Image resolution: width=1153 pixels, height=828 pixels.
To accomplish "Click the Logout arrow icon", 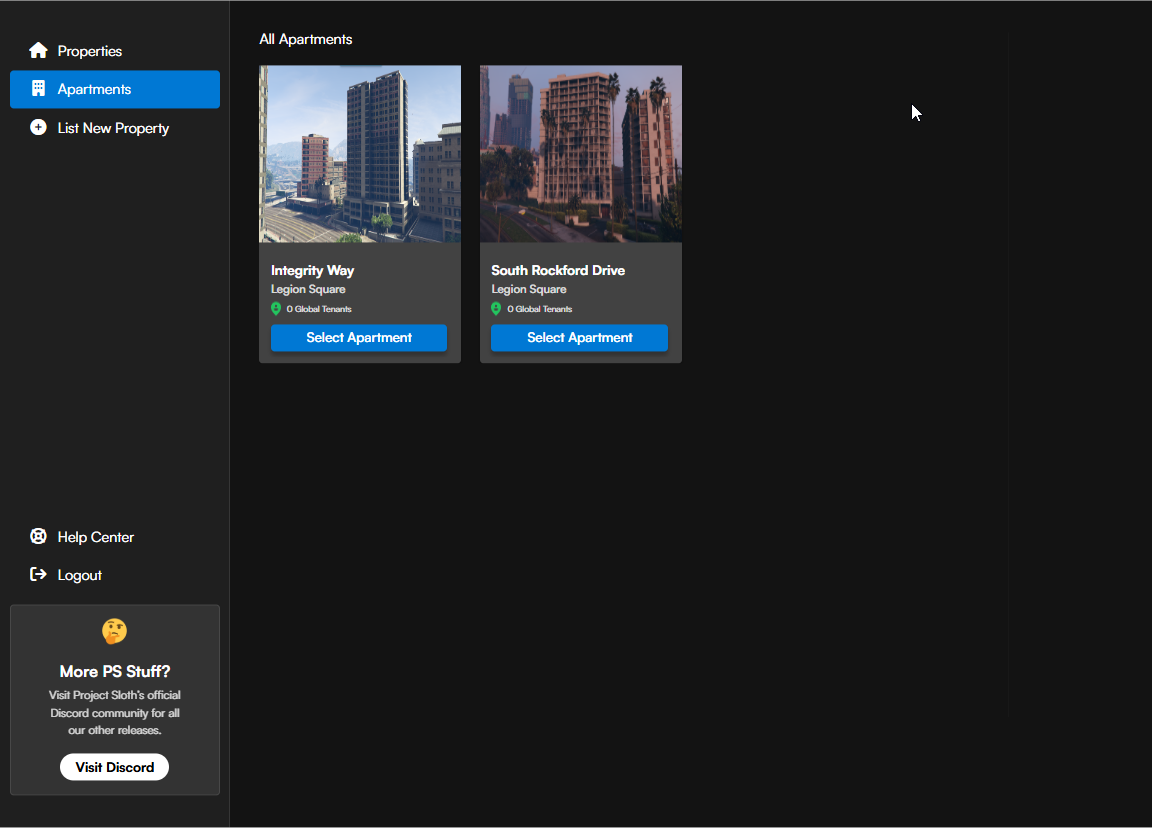I will [x=38, y=574].
